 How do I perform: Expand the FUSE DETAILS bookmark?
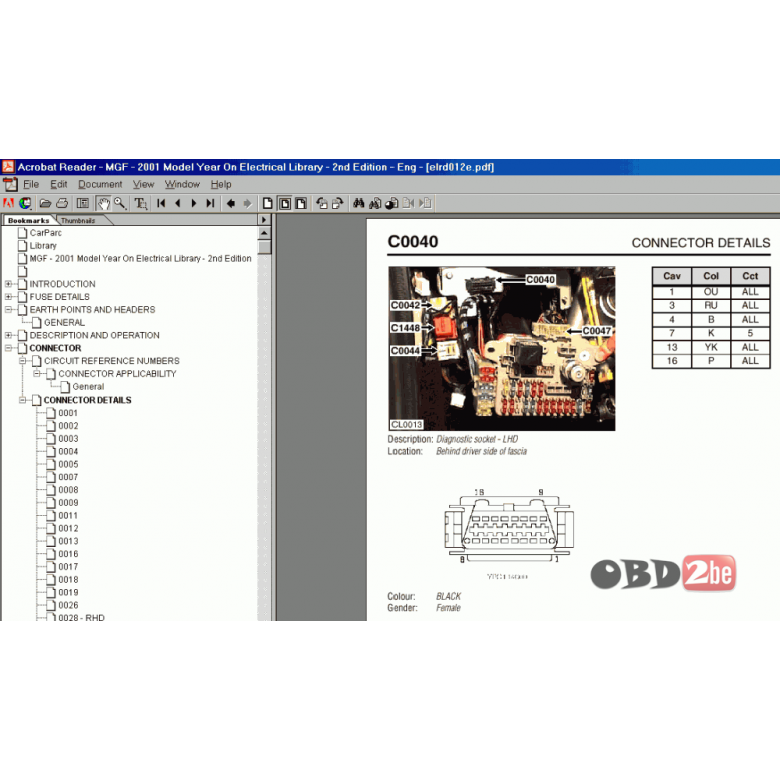[x=8, y=297]
